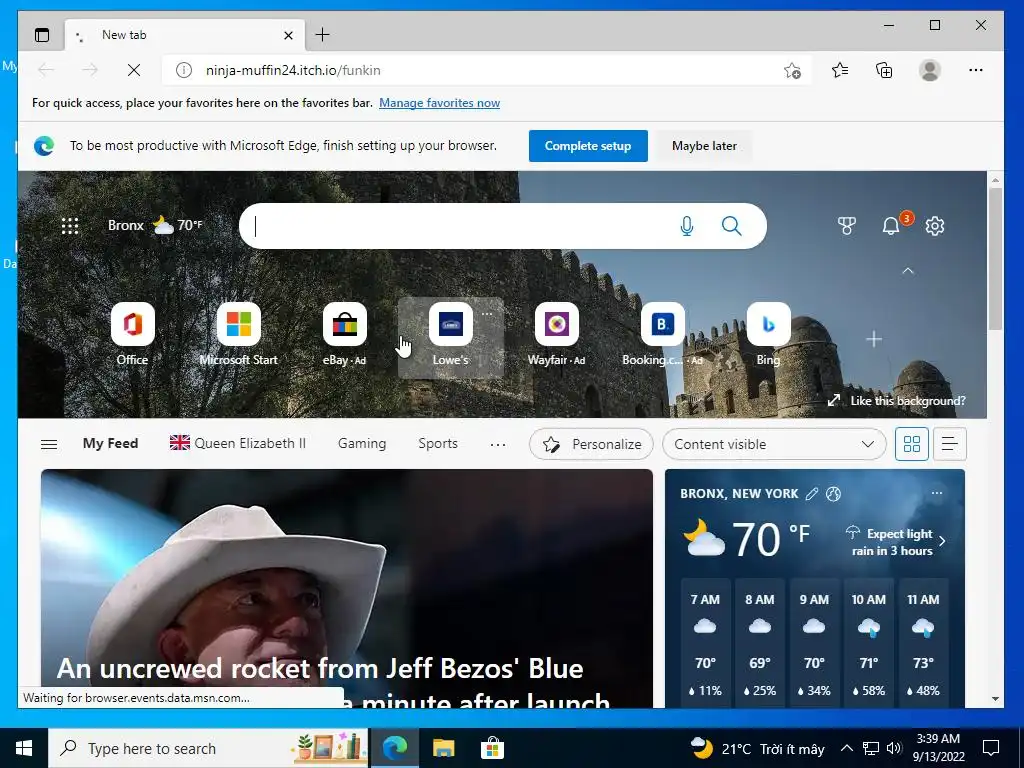This screenshot has height=768, width=1024.
Task: Expand the Content visible dropdown
Action: point(774,444)
